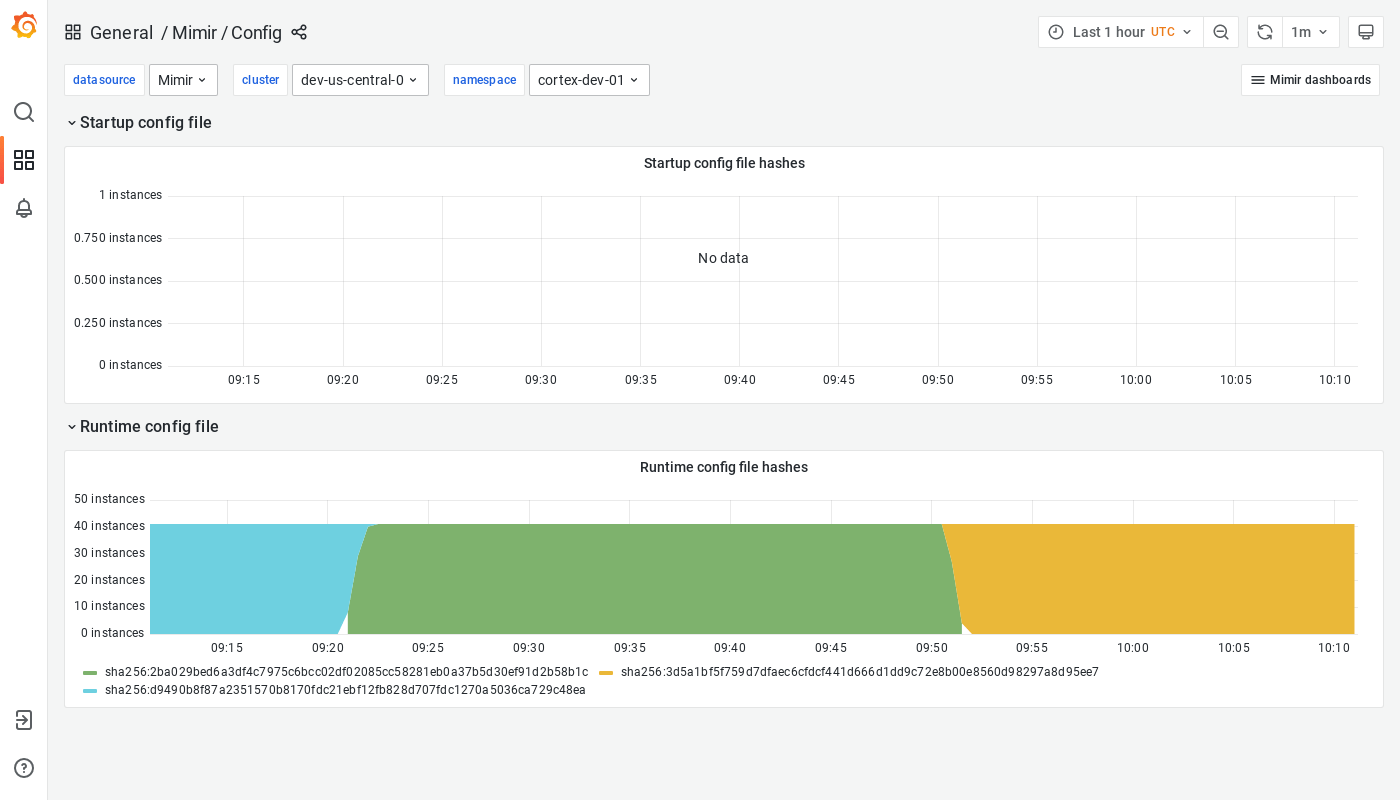Zoom out the time range with magnifier icon
This screenshot has height=800, width=1400.
point(1220,31)
